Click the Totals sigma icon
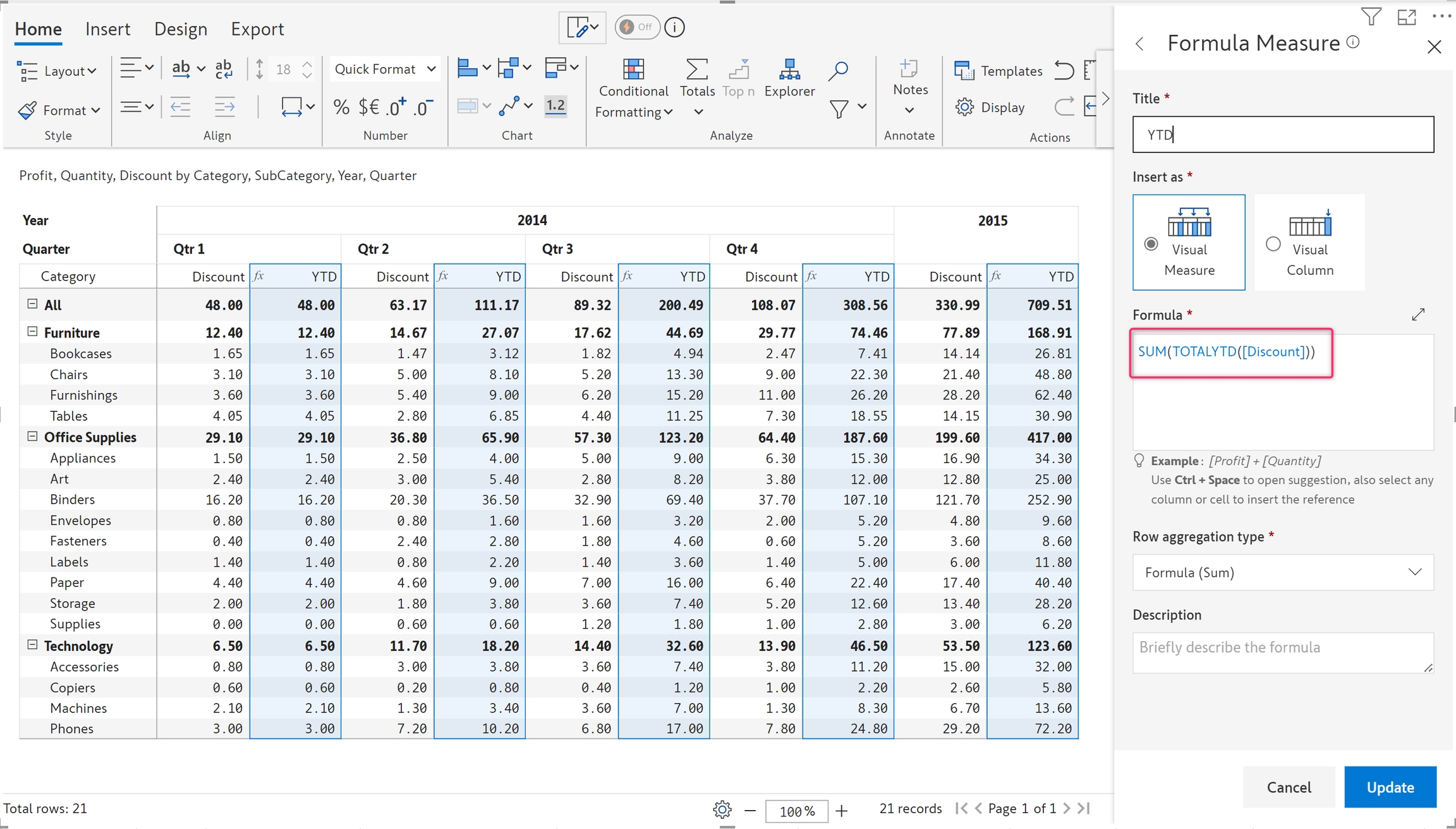This screenshot has height=829, width=1456. (x=696, y=70)
